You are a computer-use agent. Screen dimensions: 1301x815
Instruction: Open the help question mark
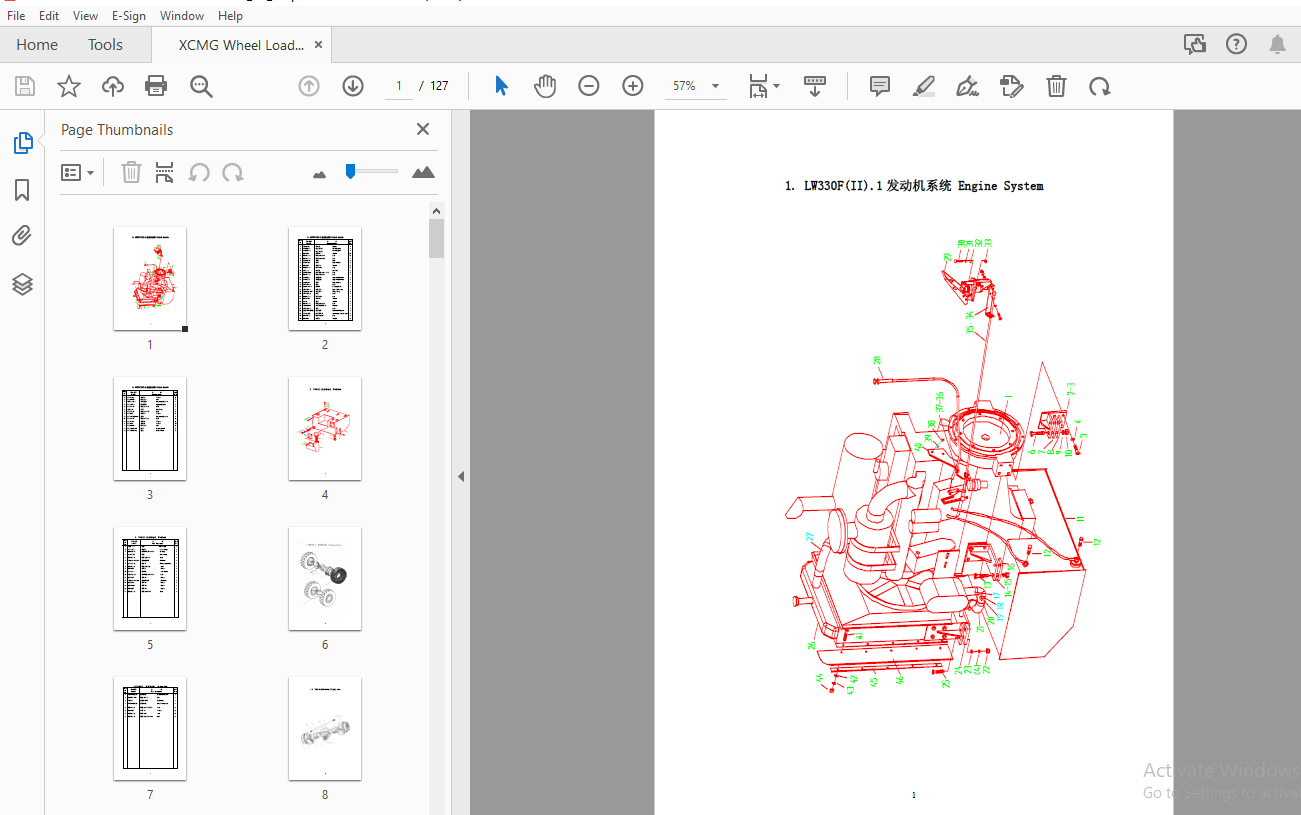(x=1237, y=44)
